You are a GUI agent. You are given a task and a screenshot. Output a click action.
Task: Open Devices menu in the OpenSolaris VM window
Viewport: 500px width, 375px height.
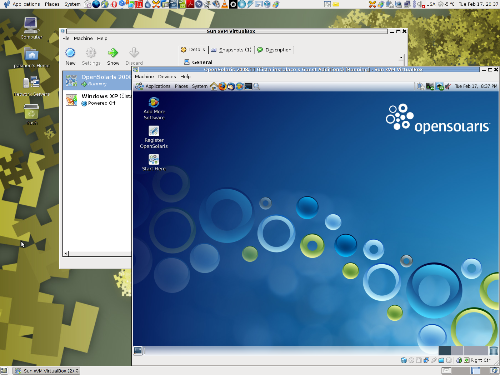coord(167,77)
